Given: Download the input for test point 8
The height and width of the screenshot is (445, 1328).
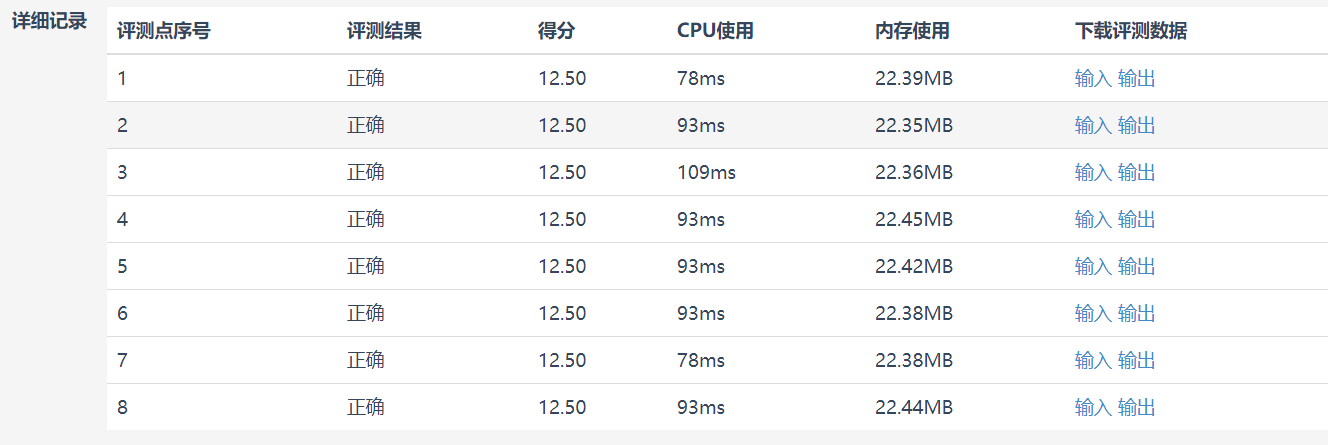Looking at the screenshot, I should pos(1093,407).
